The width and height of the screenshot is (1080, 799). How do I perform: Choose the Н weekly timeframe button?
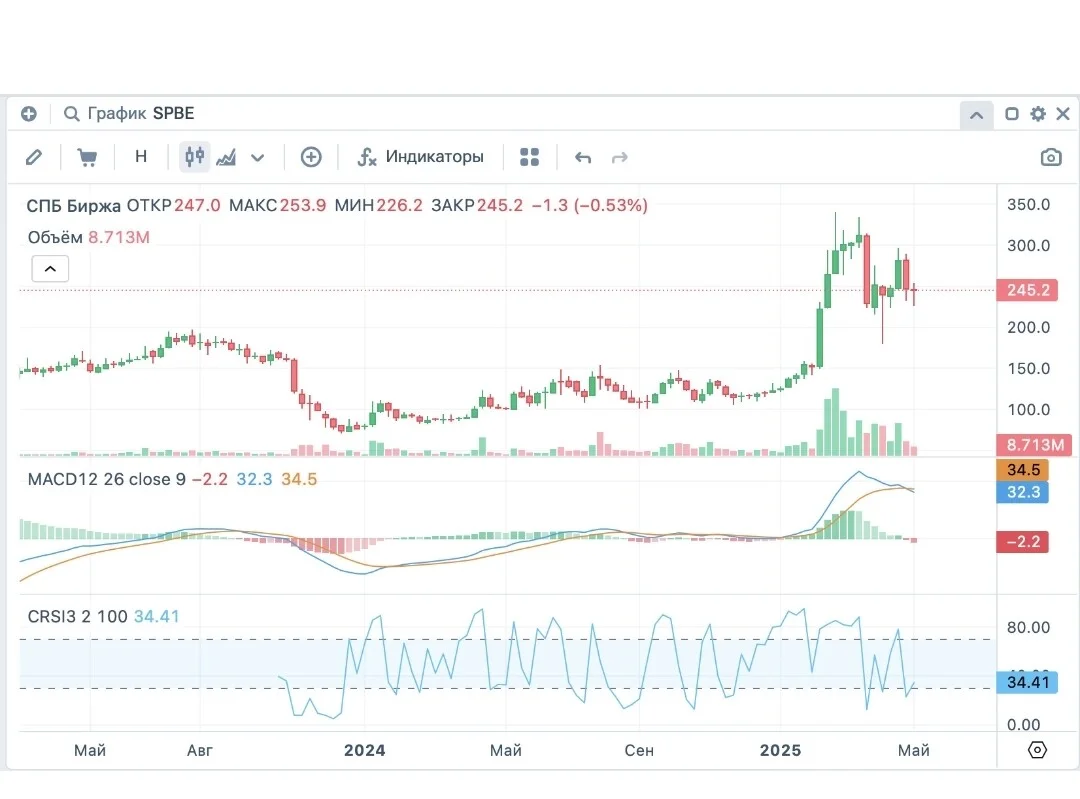(x=141, y=157)
